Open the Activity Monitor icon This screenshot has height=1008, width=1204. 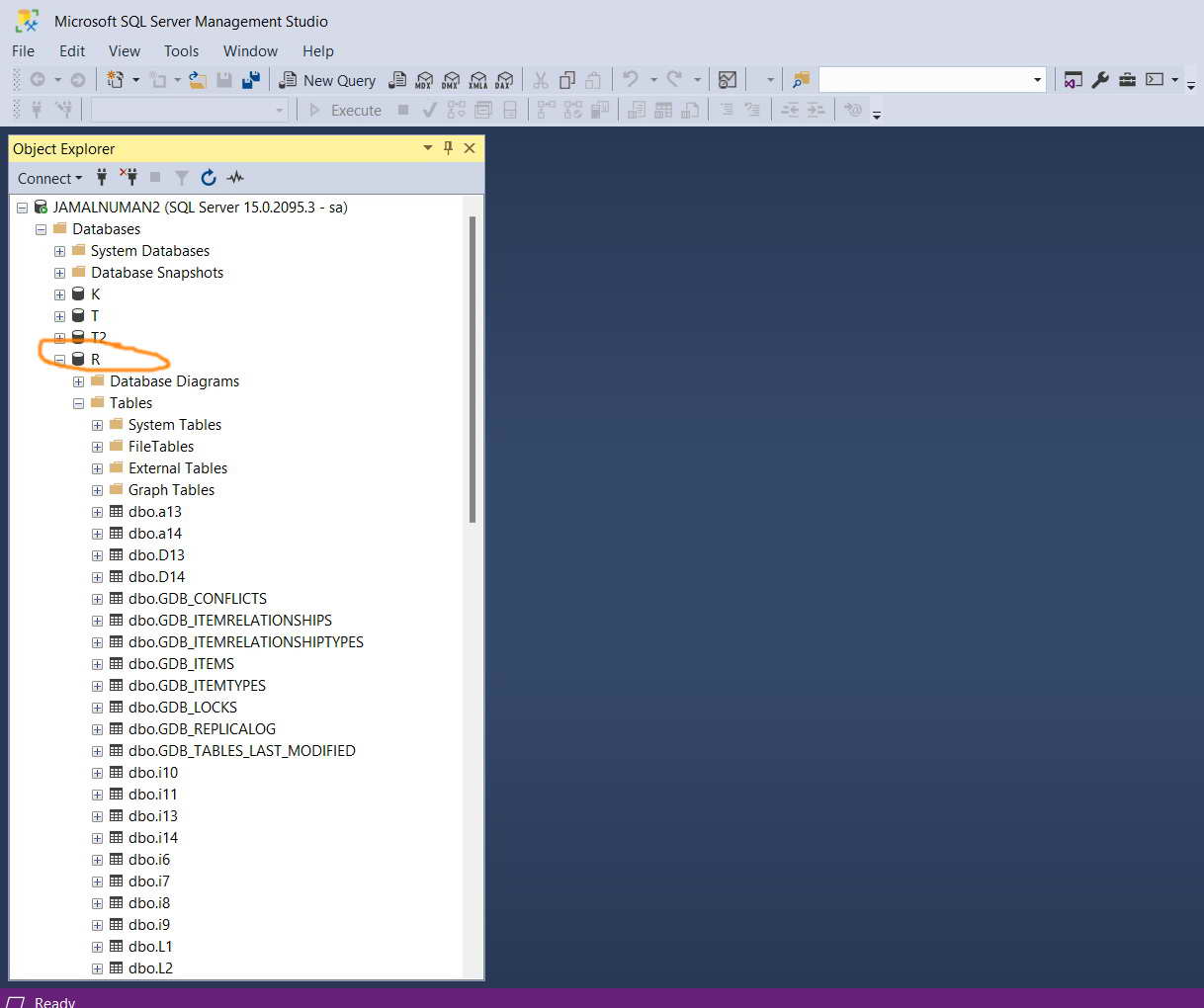pos(234,178)
